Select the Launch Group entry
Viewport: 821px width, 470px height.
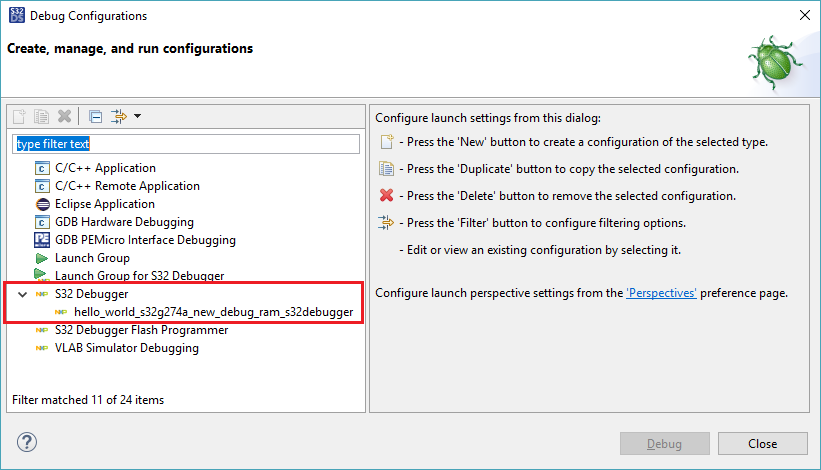pyautogui.click(x=92, y=258)
